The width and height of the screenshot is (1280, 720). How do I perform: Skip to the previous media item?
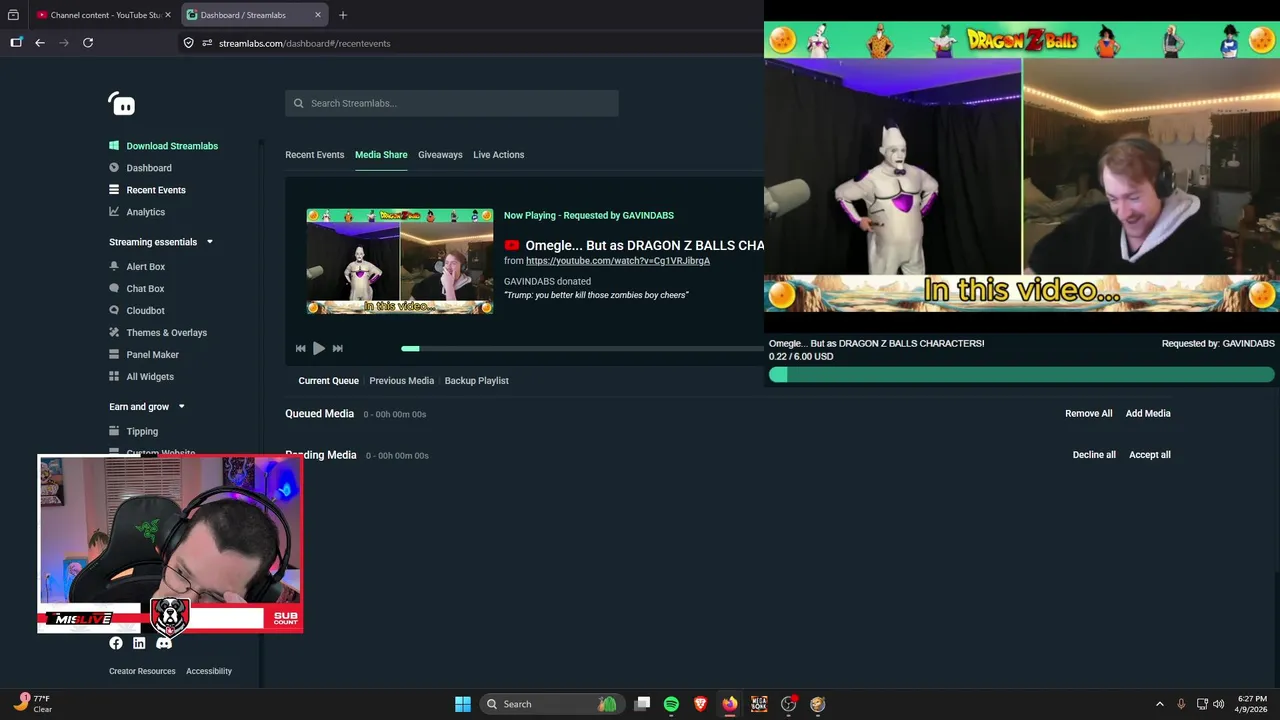pos(300,348)
